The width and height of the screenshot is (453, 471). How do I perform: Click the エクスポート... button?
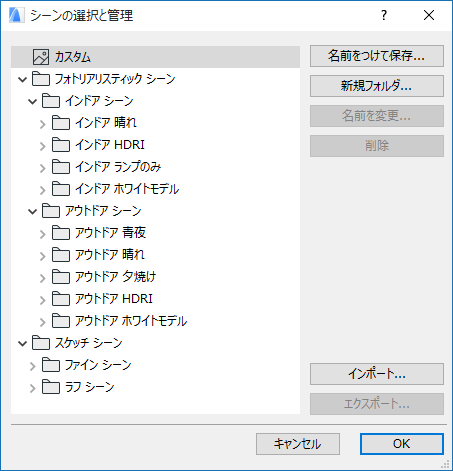pos(377,404)
